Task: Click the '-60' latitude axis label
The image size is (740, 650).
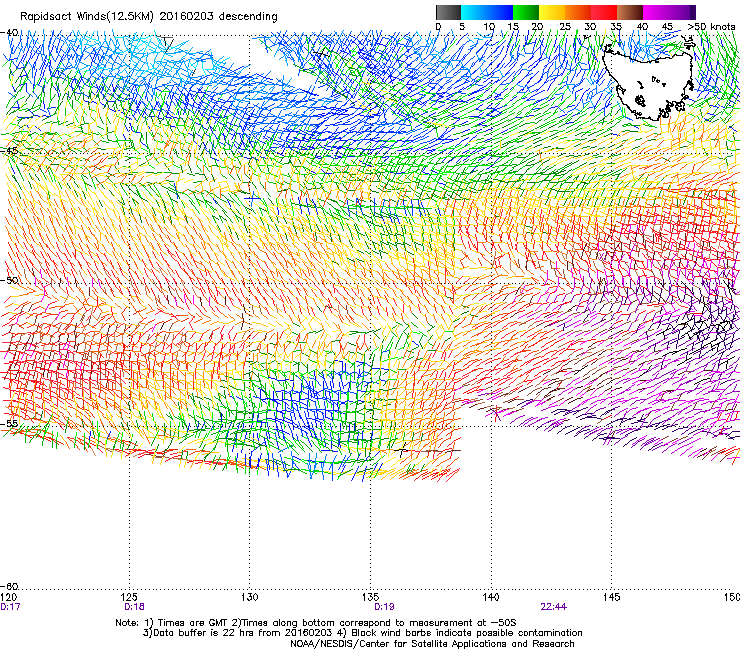Action: pos(9,586)
